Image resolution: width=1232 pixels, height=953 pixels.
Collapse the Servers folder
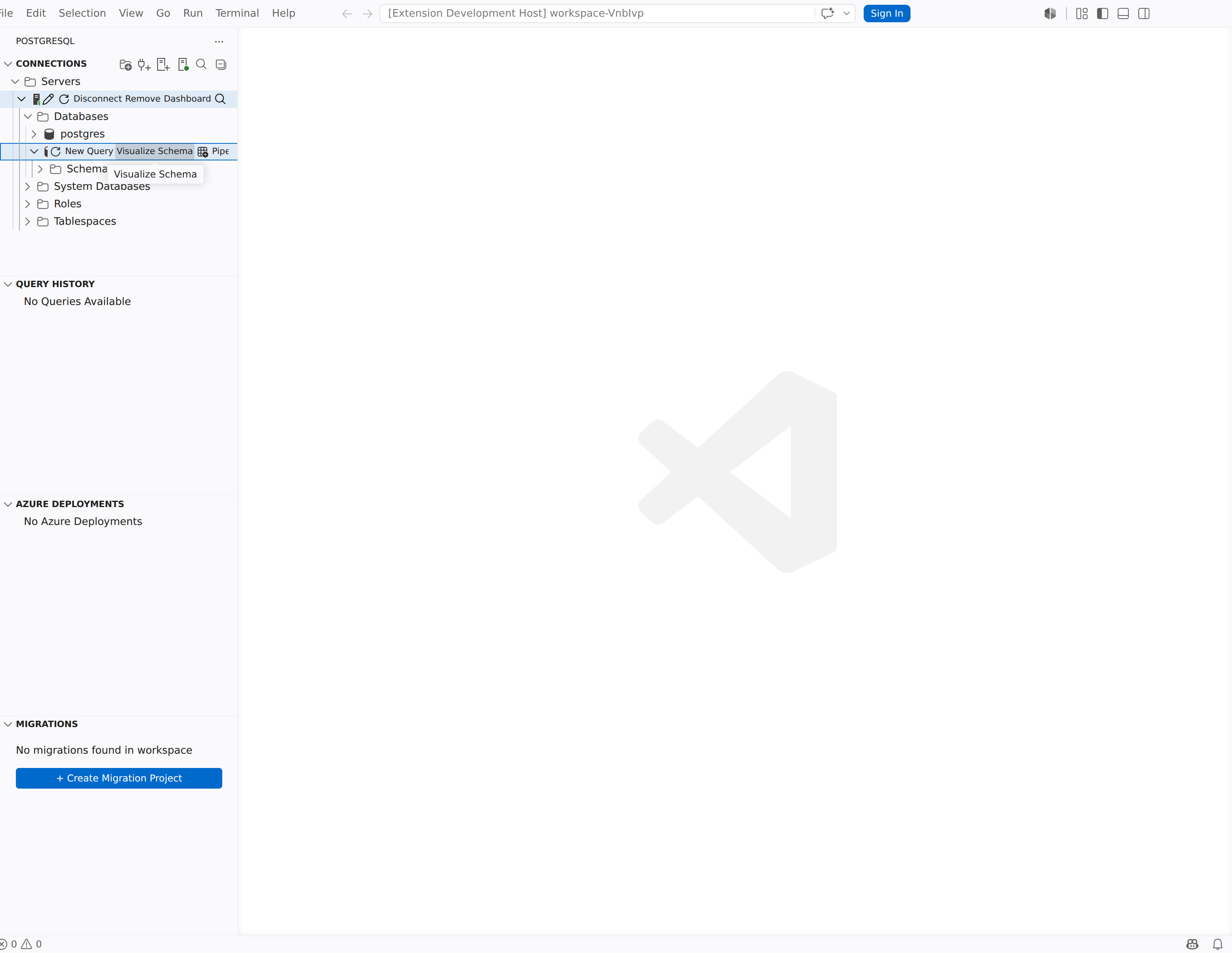coord(15,82)
